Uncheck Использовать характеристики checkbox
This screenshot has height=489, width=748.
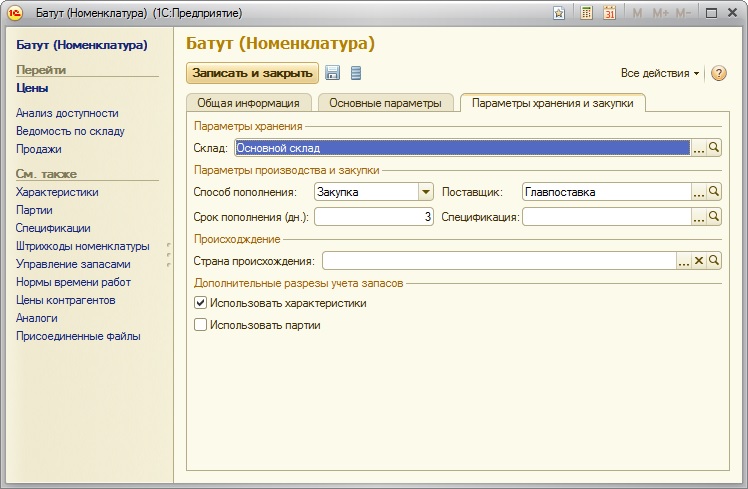[x=201, y=303]
